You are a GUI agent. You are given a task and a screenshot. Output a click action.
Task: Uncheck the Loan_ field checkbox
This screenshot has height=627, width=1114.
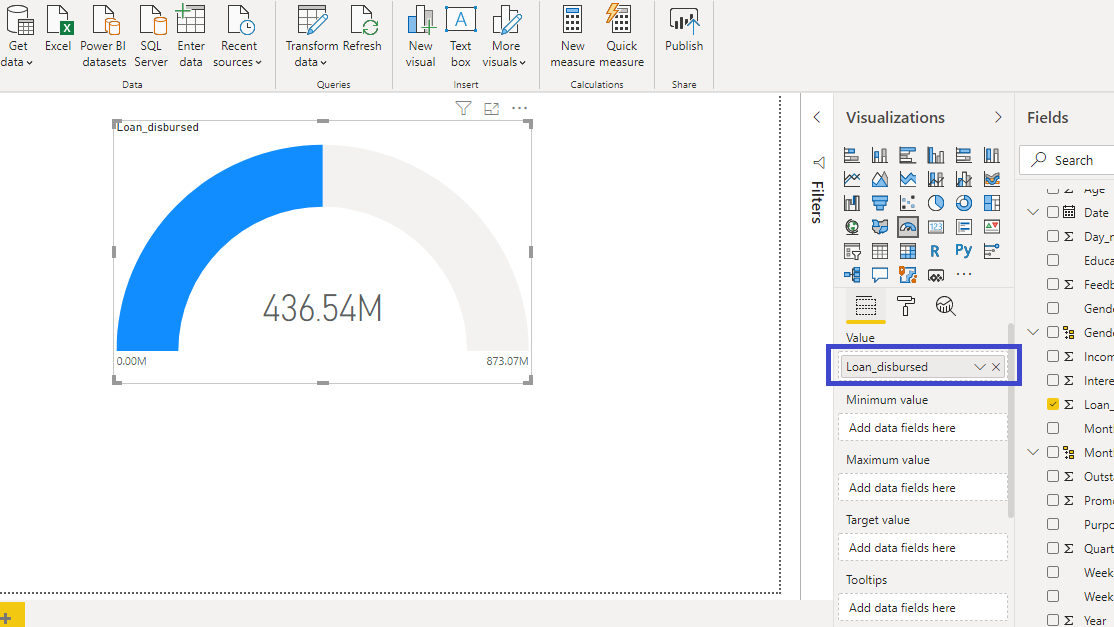[1053, 404]
